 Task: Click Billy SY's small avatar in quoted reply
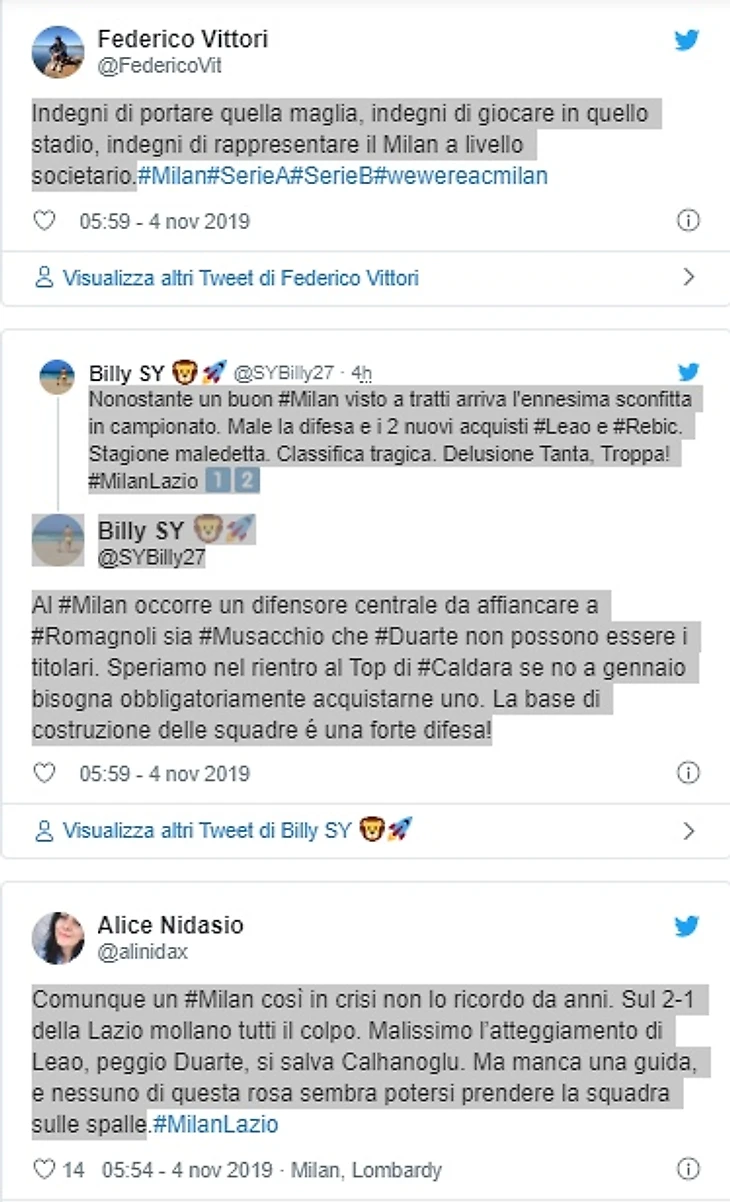coord(57,377)
